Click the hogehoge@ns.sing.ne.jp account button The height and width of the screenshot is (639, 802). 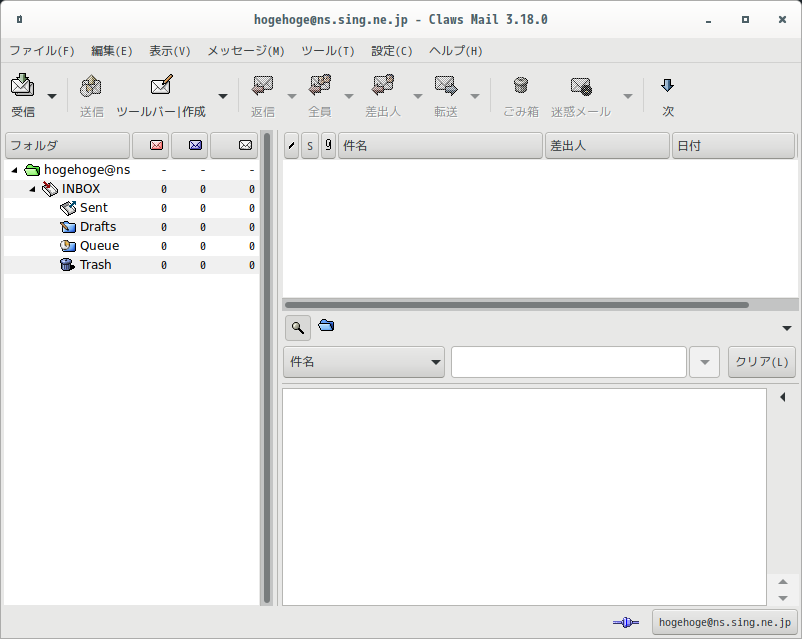725,622
